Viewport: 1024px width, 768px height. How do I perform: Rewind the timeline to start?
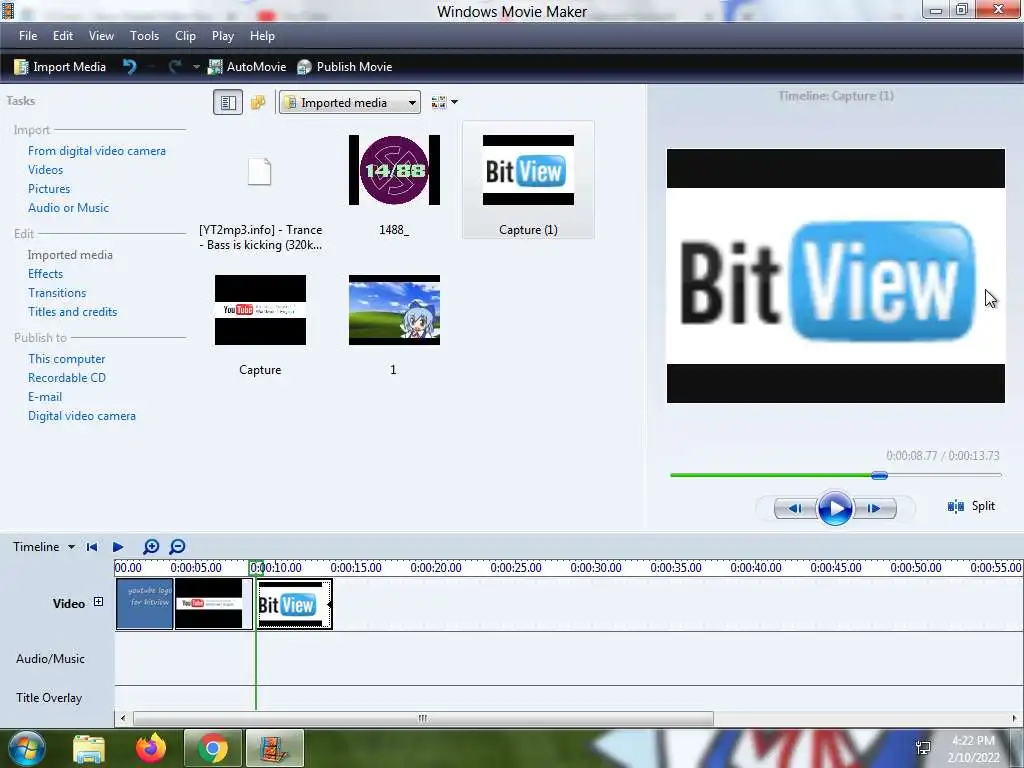91,547
